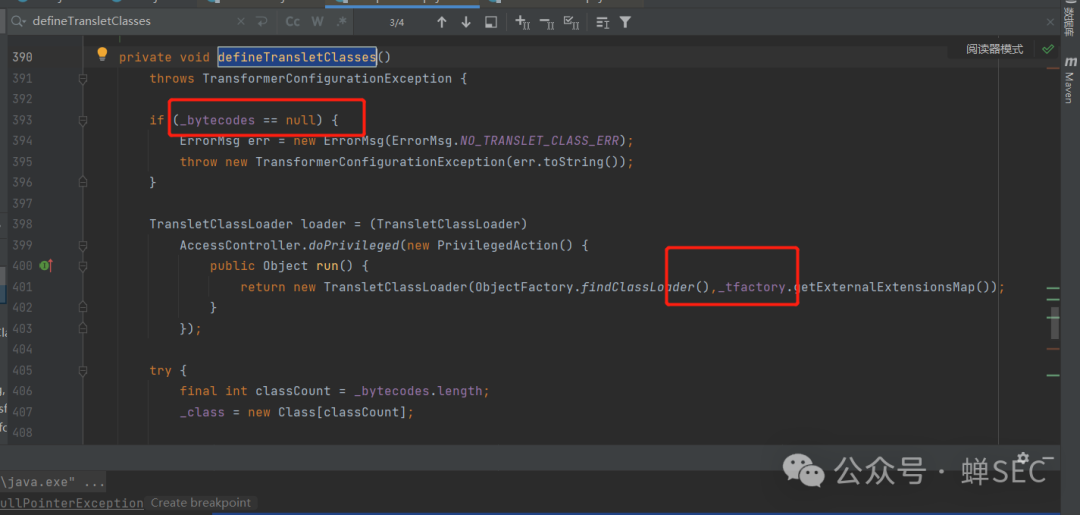Add selection for next occurrence icon
The width and height of the screenshot is (1080, 515).
click(523, 22)
